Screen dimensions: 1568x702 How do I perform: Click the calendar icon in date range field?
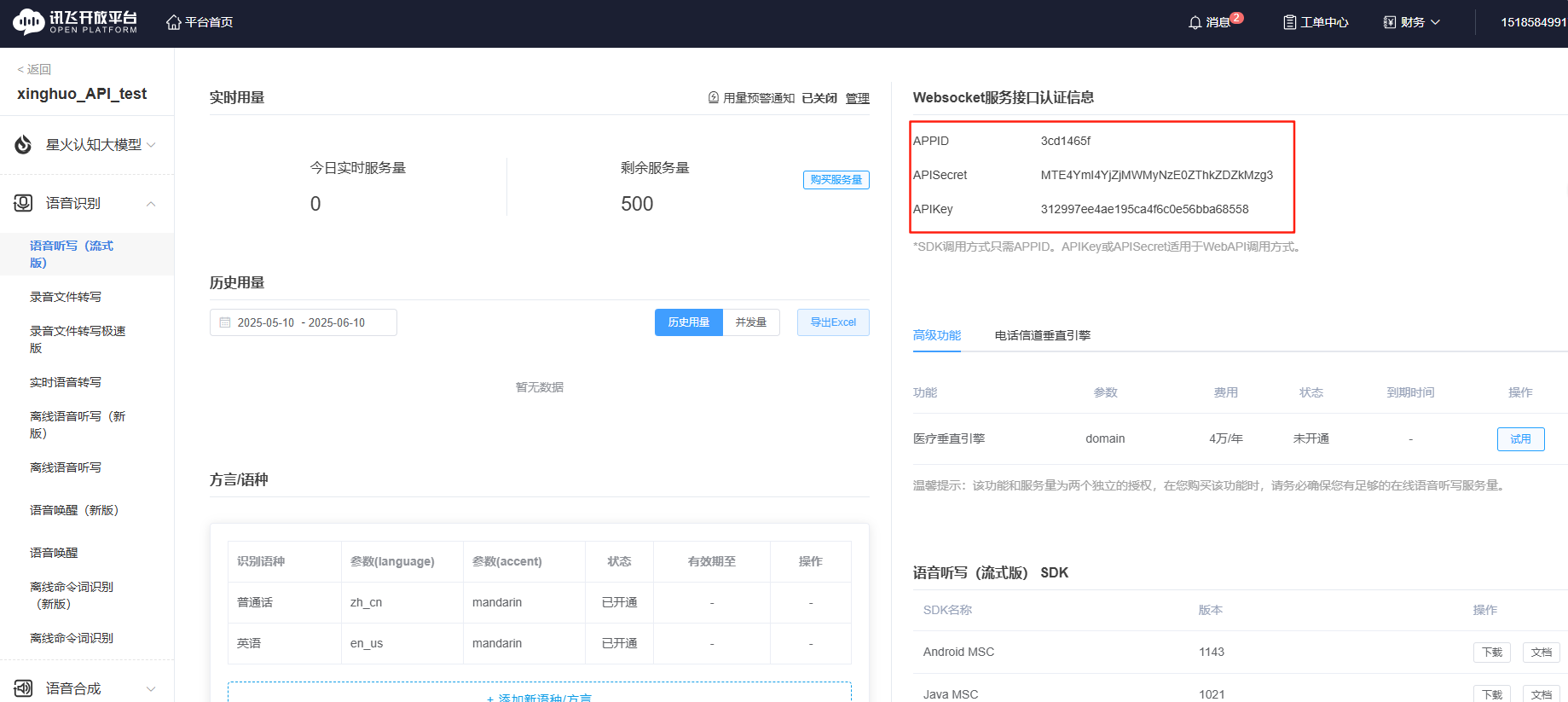[x=225, y=322]
